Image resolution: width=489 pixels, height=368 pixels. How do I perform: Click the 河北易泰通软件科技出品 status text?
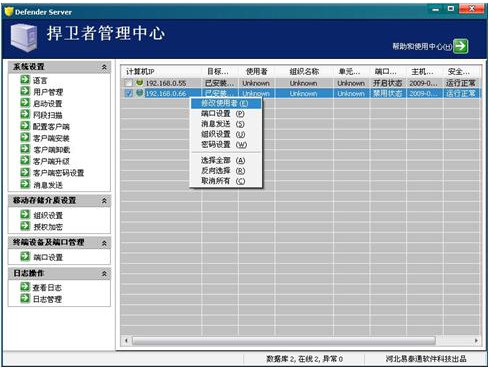point(426,359)
